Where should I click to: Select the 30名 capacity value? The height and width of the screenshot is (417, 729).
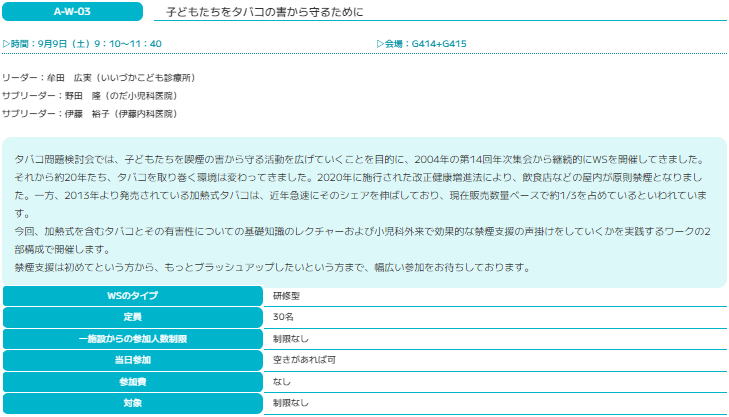tap(284, 317)
